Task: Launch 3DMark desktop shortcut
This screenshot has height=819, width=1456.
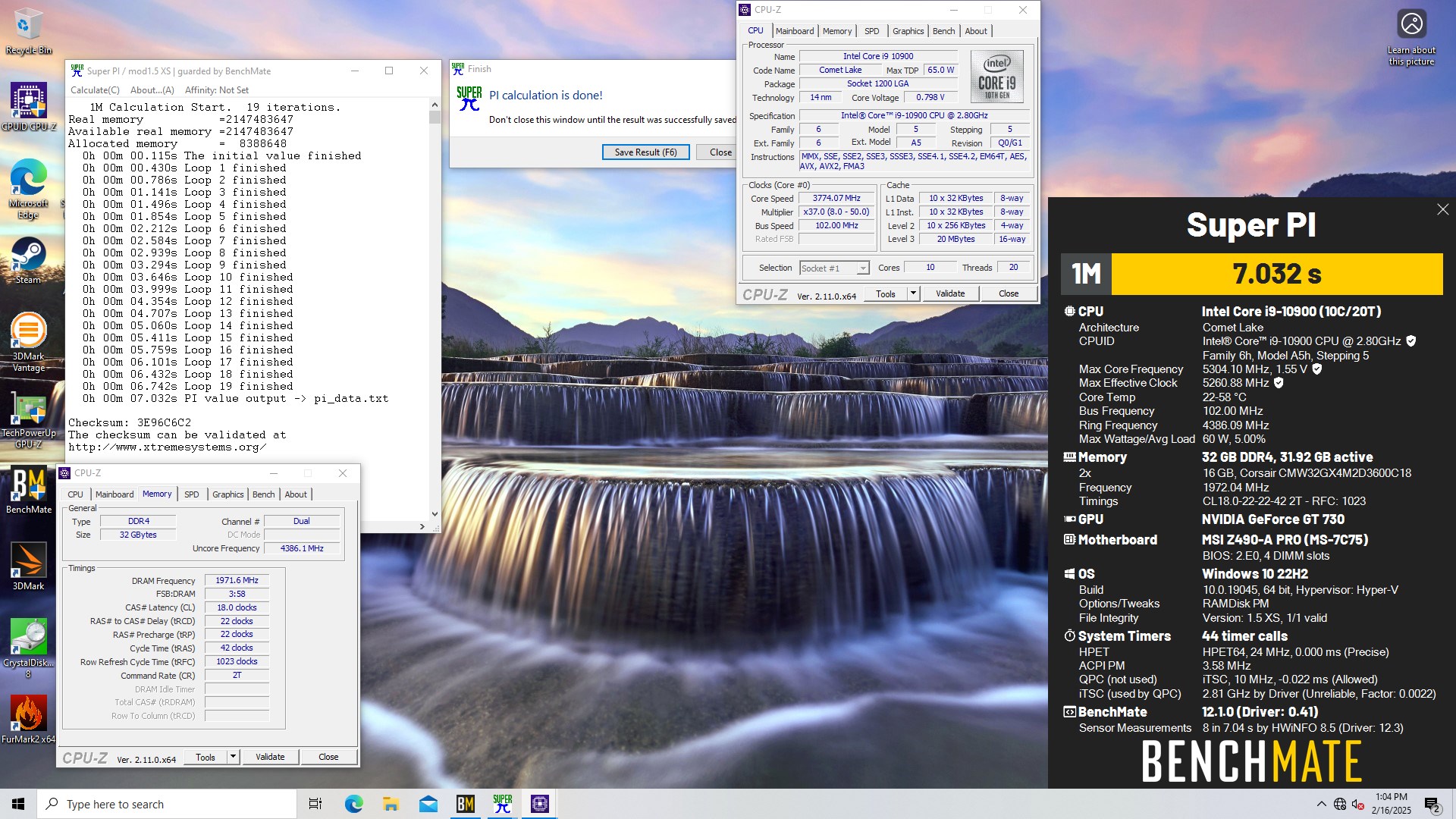Action: click(x=28, y=566)
